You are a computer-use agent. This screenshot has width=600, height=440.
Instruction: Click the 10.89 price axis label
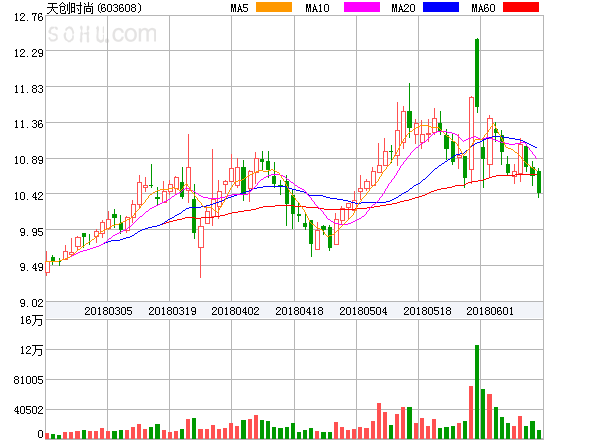(29, 160)
